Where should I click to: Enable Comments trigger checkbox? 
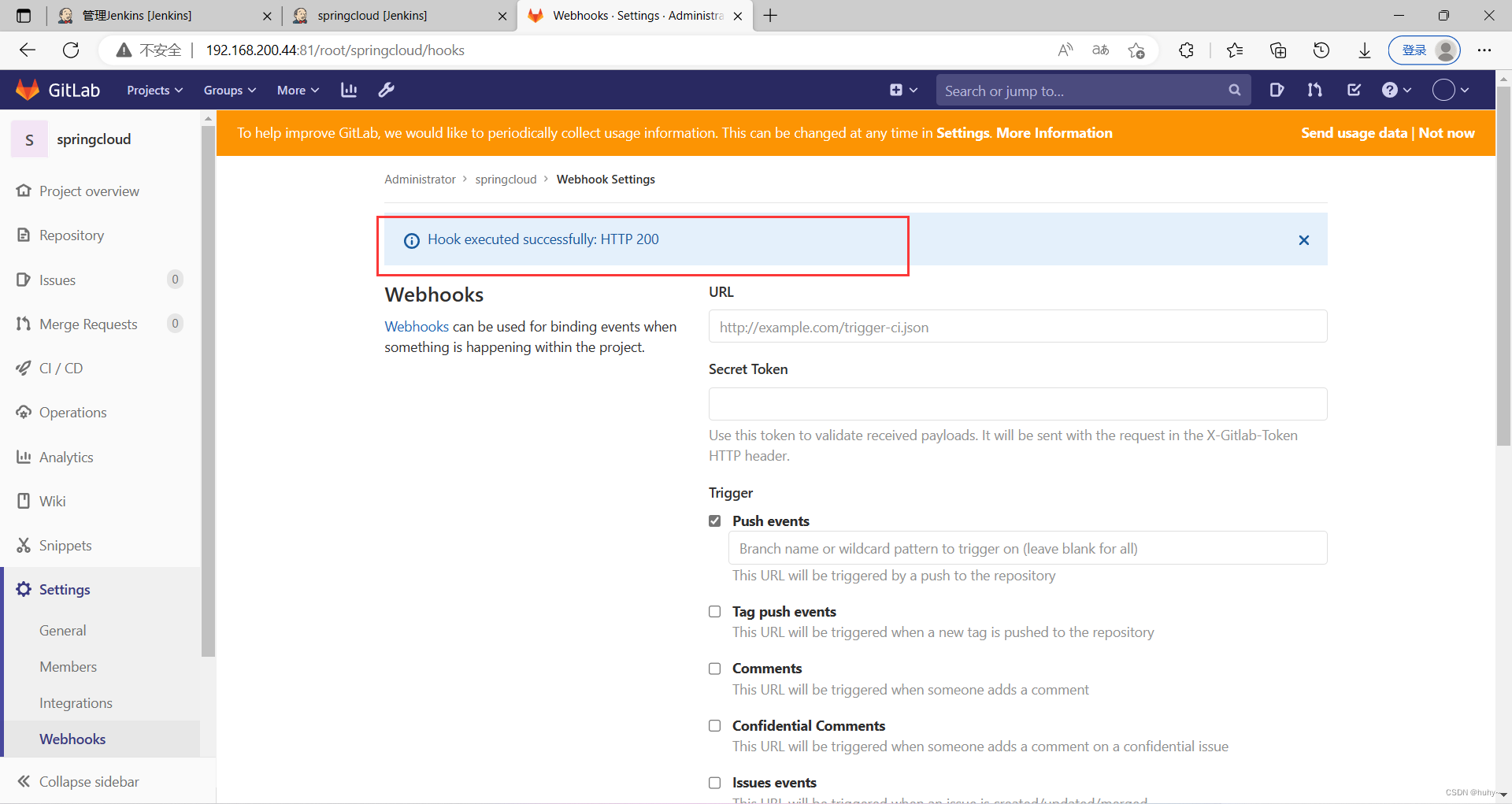tap(715, 669)
